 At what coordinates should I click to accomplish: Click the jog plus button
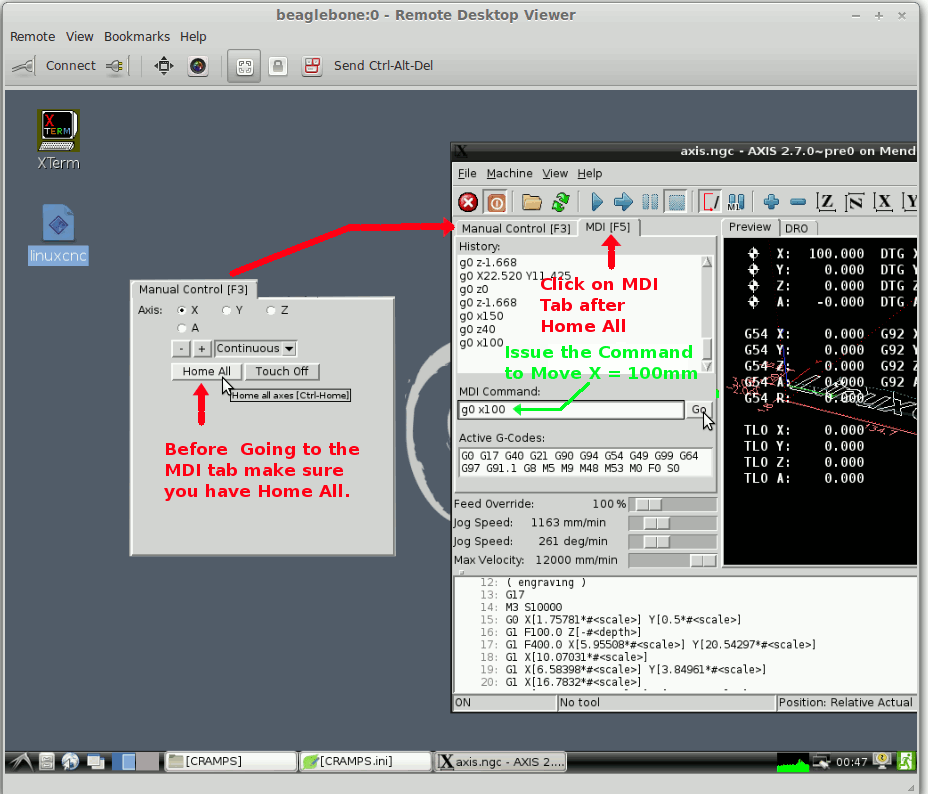coord(201,348)
